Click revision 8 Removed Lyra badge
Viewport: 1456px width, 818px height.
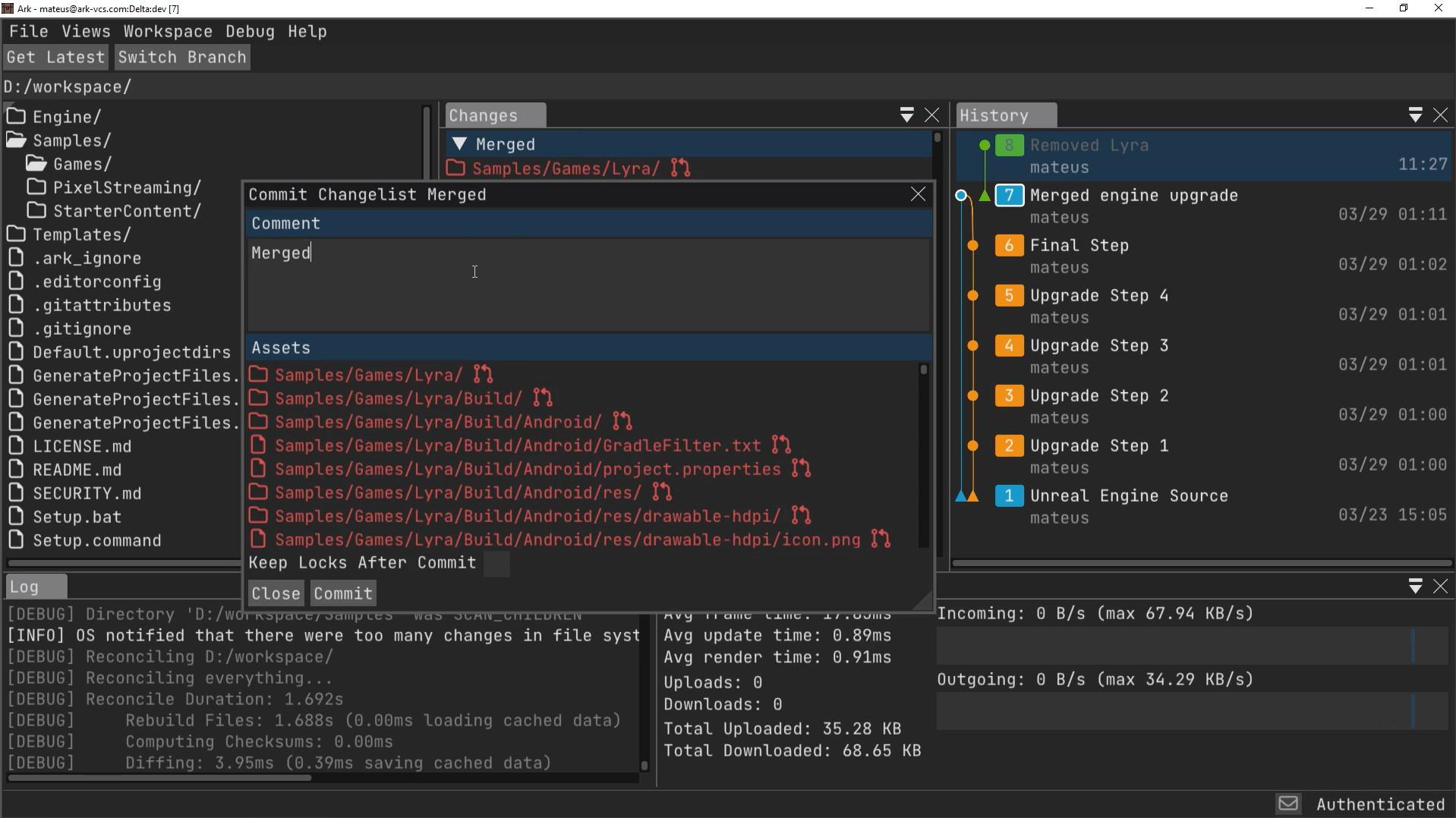click(x=1009, y=146)
